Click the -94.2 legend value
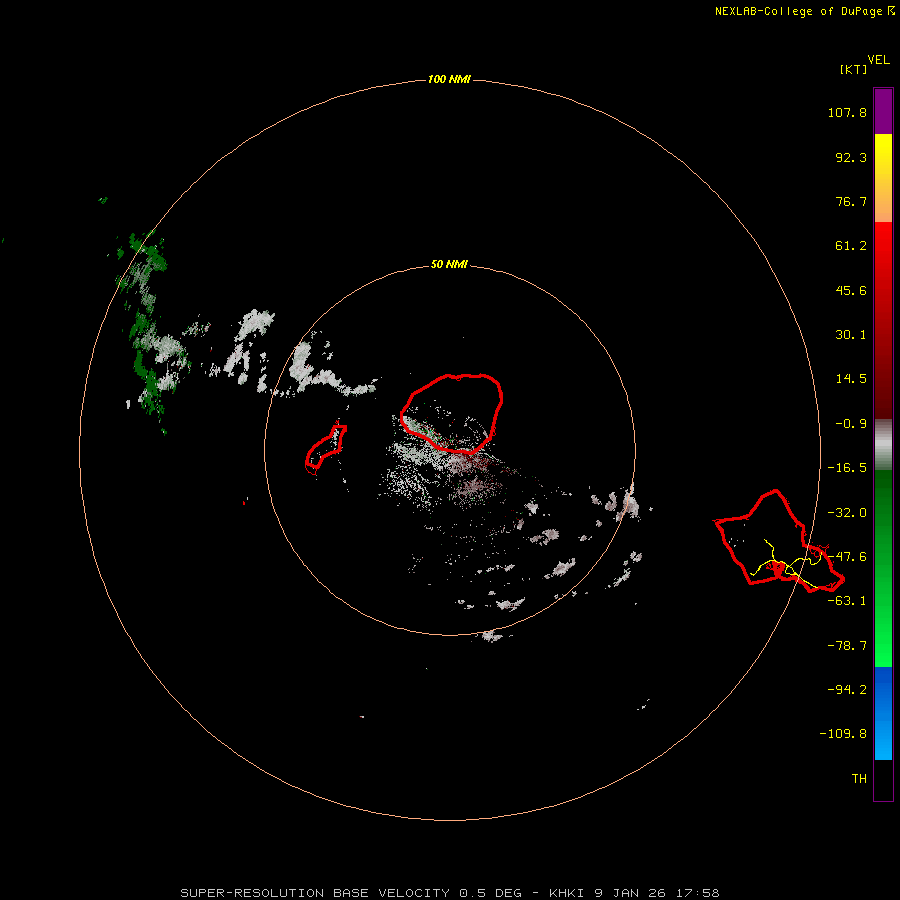Viewport: 900px width, 900px height. pos(847,689)
